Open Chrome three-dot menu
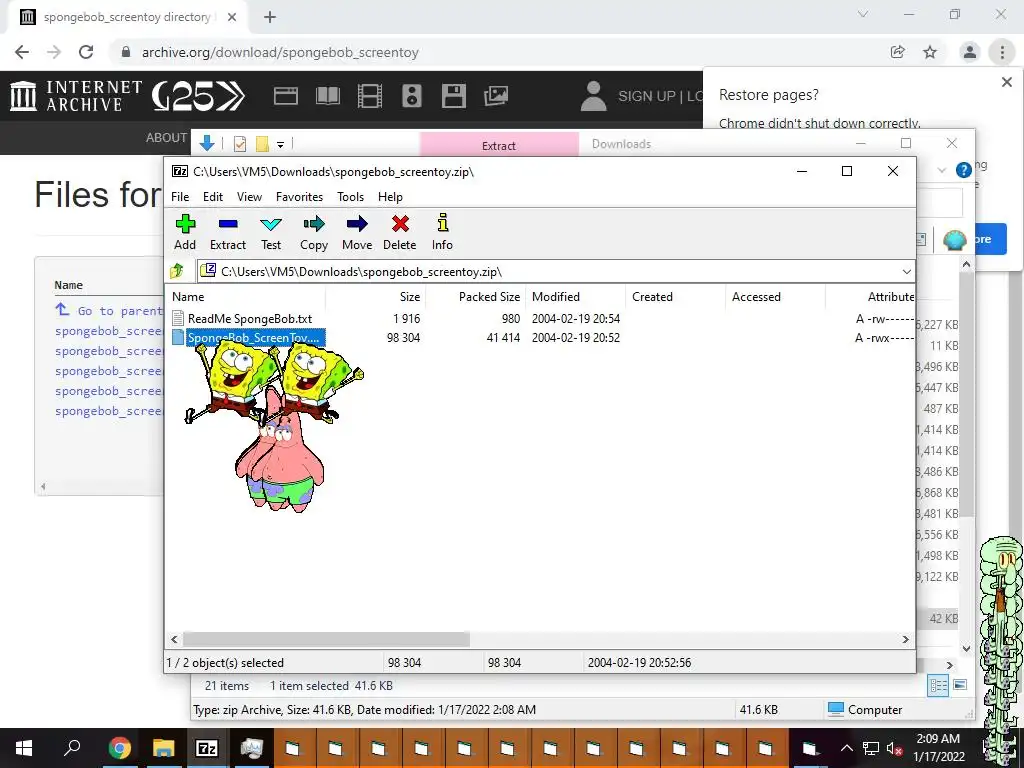 (x=1002, y=52)
